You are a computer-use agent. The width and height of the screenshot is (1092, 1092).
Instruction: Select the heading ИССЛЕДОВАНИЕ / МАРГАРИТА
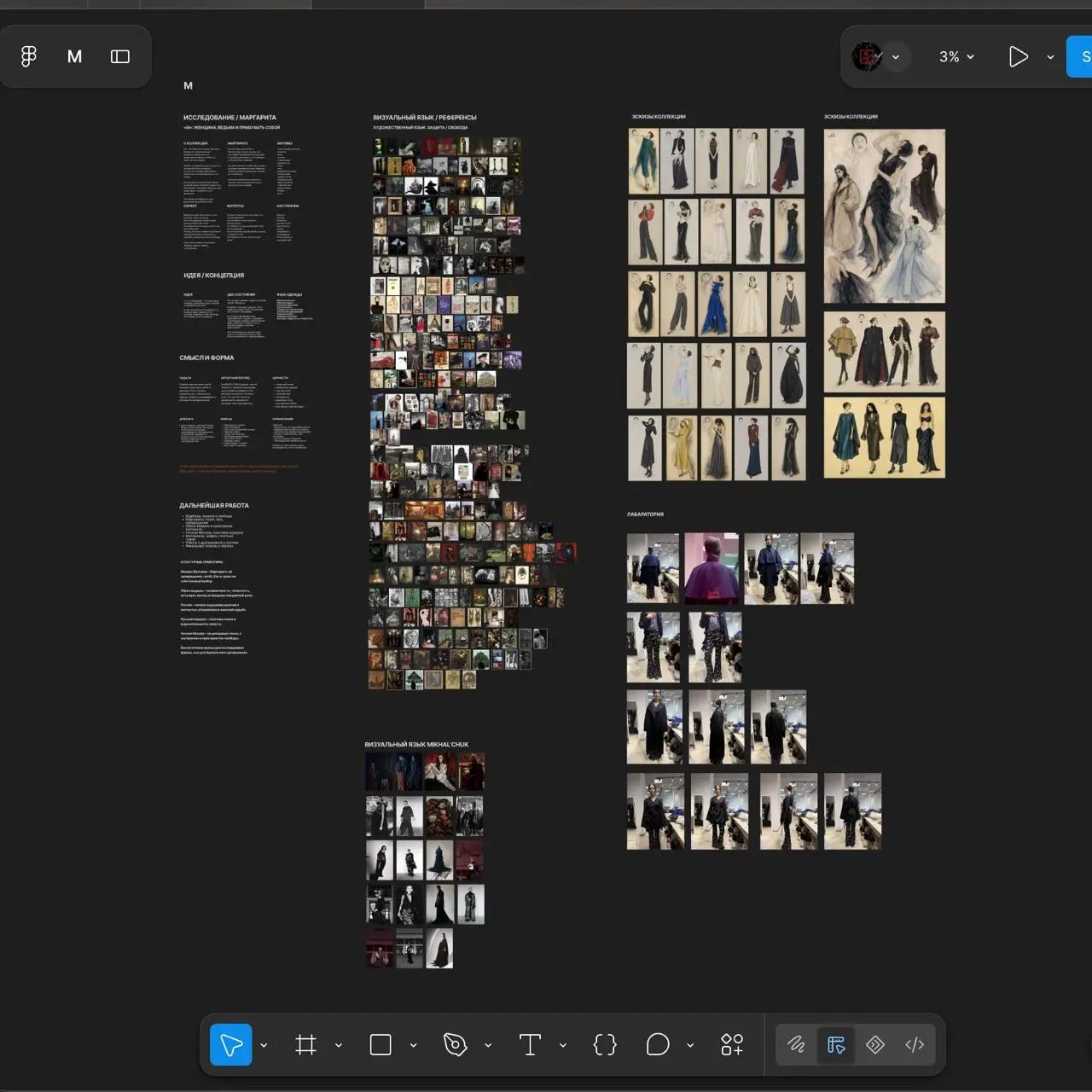point(229,118)
